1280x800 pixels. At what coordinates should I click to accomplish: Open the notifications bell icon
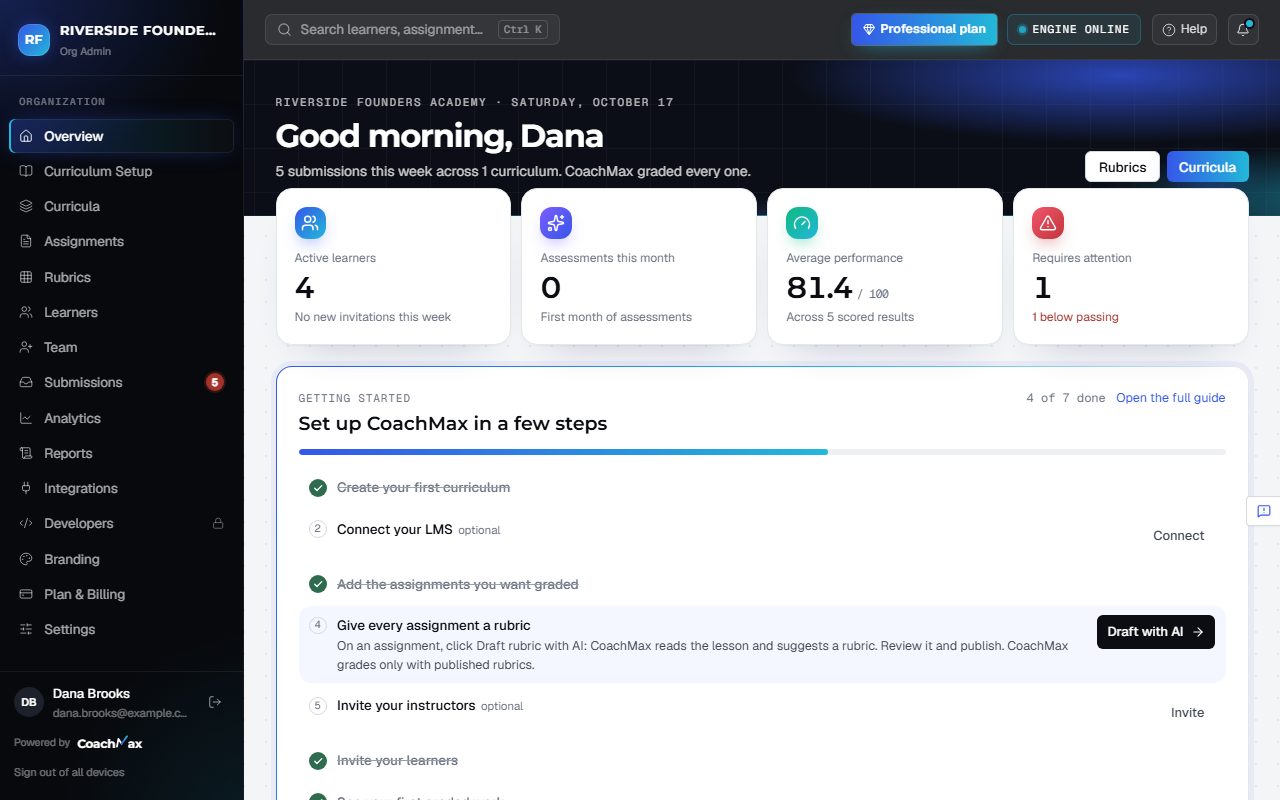pos(1243,29)
